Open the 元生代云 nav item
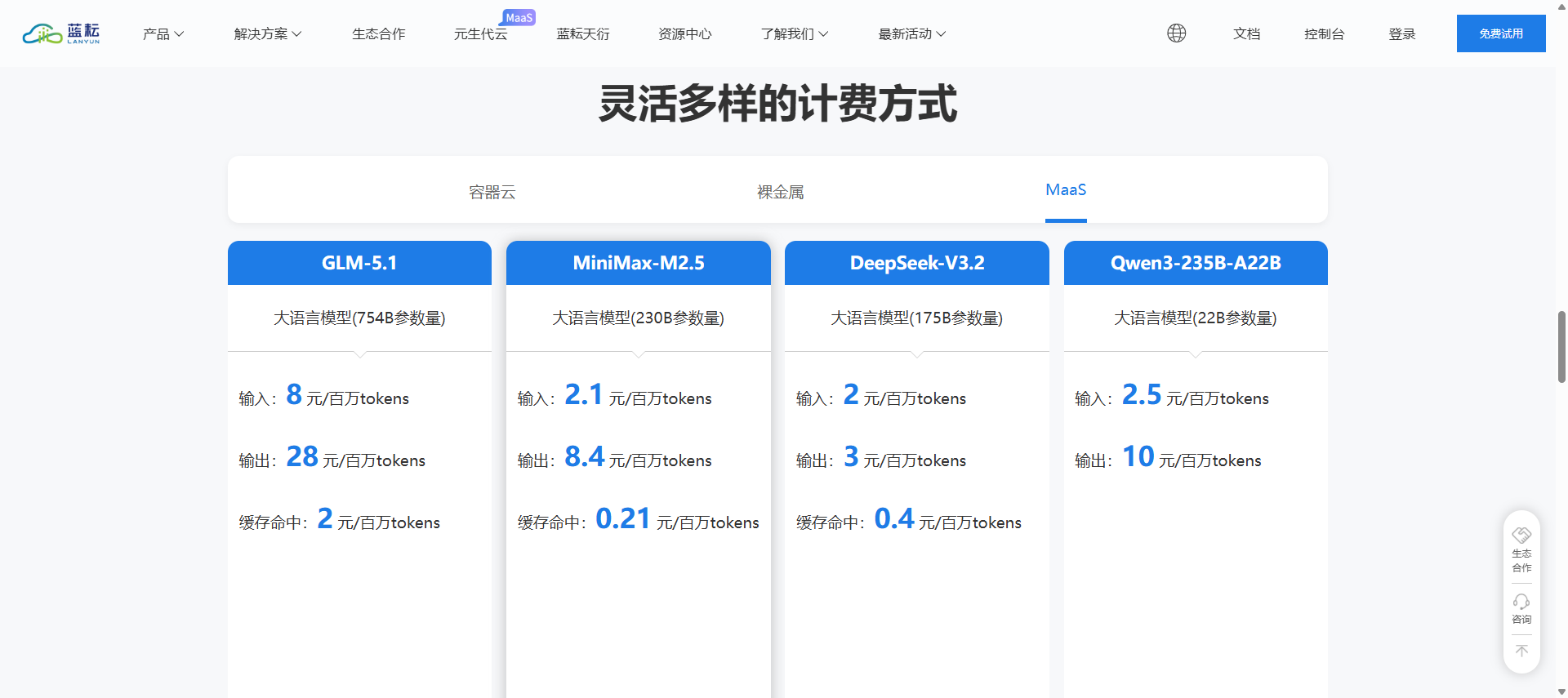 pyautogui.click(x=480, y=33)
